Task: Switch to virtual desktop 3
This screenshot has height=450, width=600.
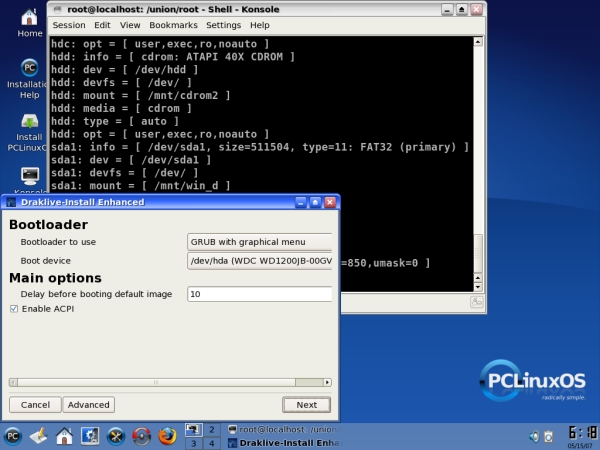Action: [x=194, y=443]
